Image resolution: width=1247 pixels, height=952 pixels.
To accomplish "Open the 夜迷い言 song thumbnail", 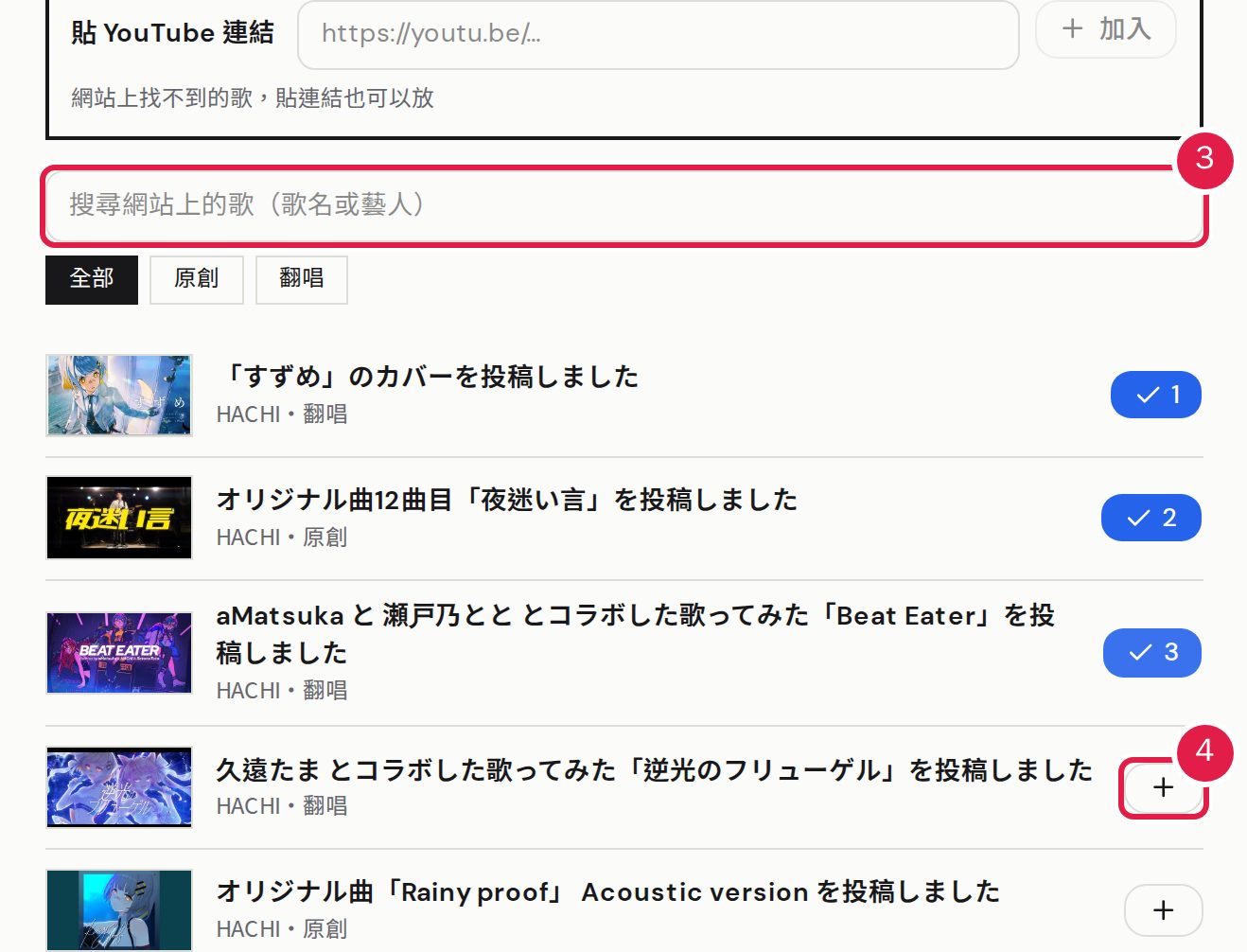I will (119, 519).
